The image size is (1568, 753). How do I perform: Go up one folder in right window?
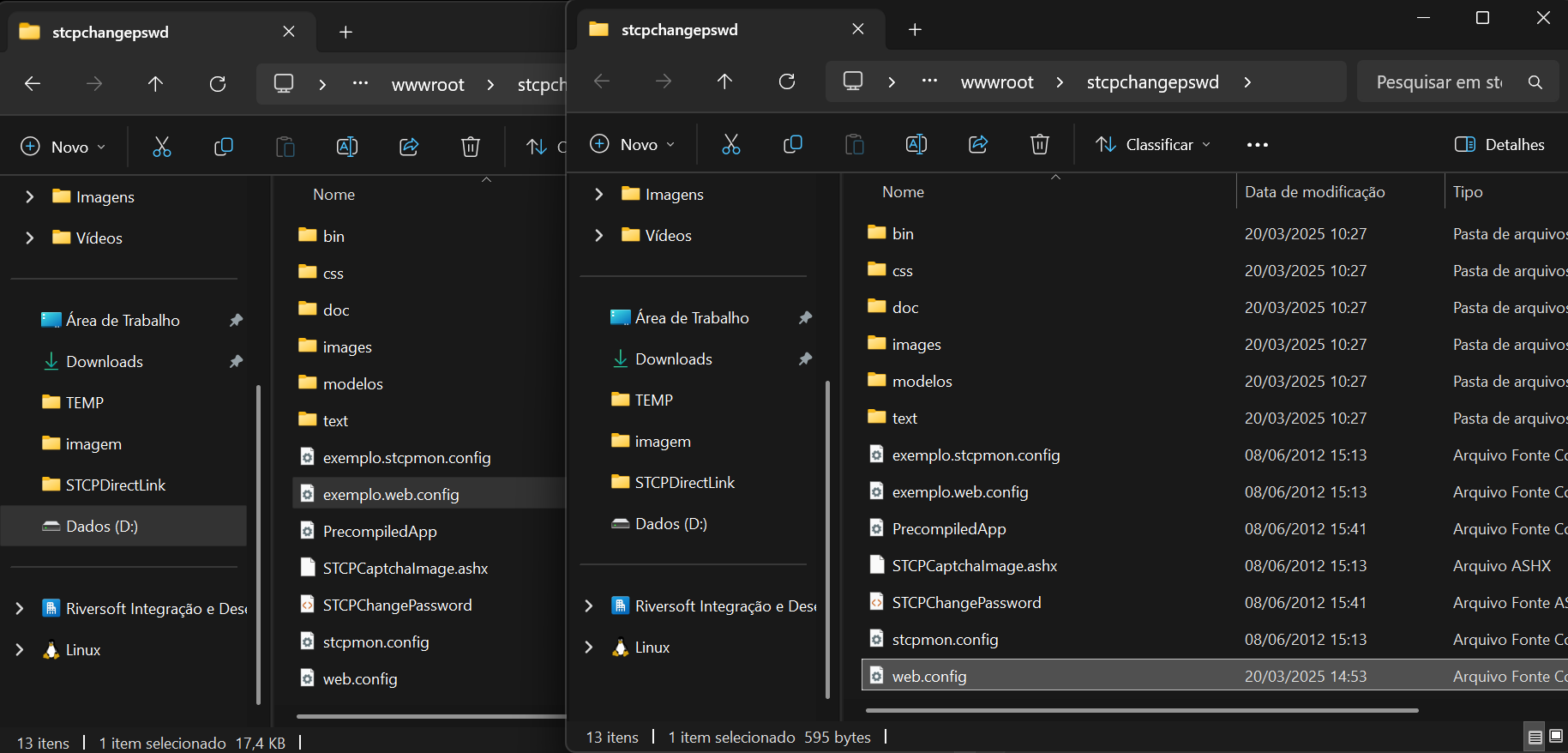coord(725,81)
